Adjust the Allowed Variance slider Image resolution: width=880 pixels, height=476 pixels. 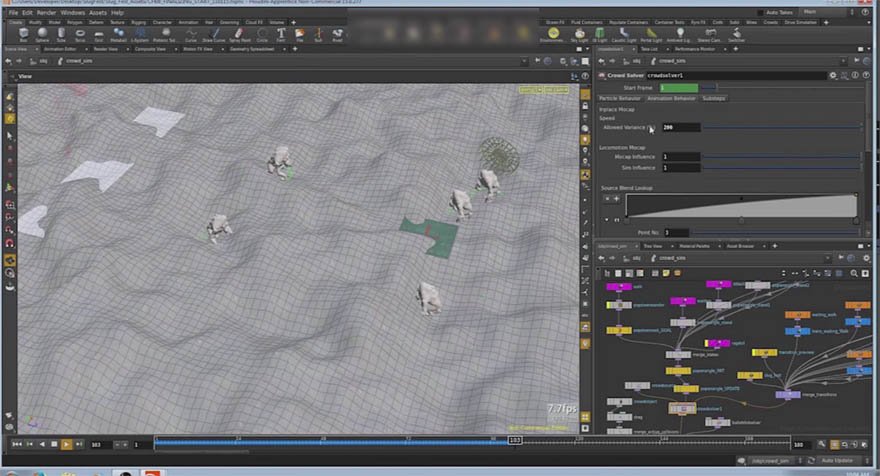(781, 127)
